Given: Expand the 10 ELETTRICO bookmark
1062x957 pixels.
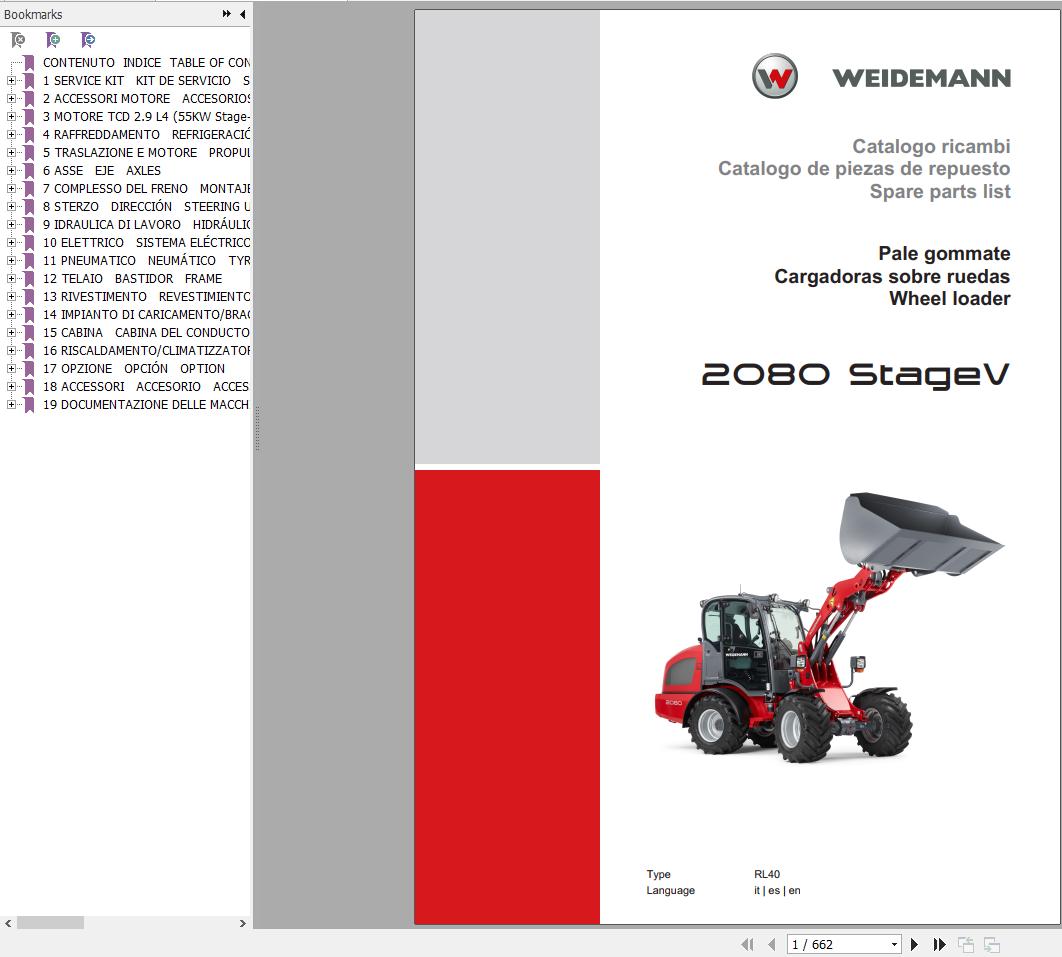Looking at the screenshot, I should pos(11,242).
